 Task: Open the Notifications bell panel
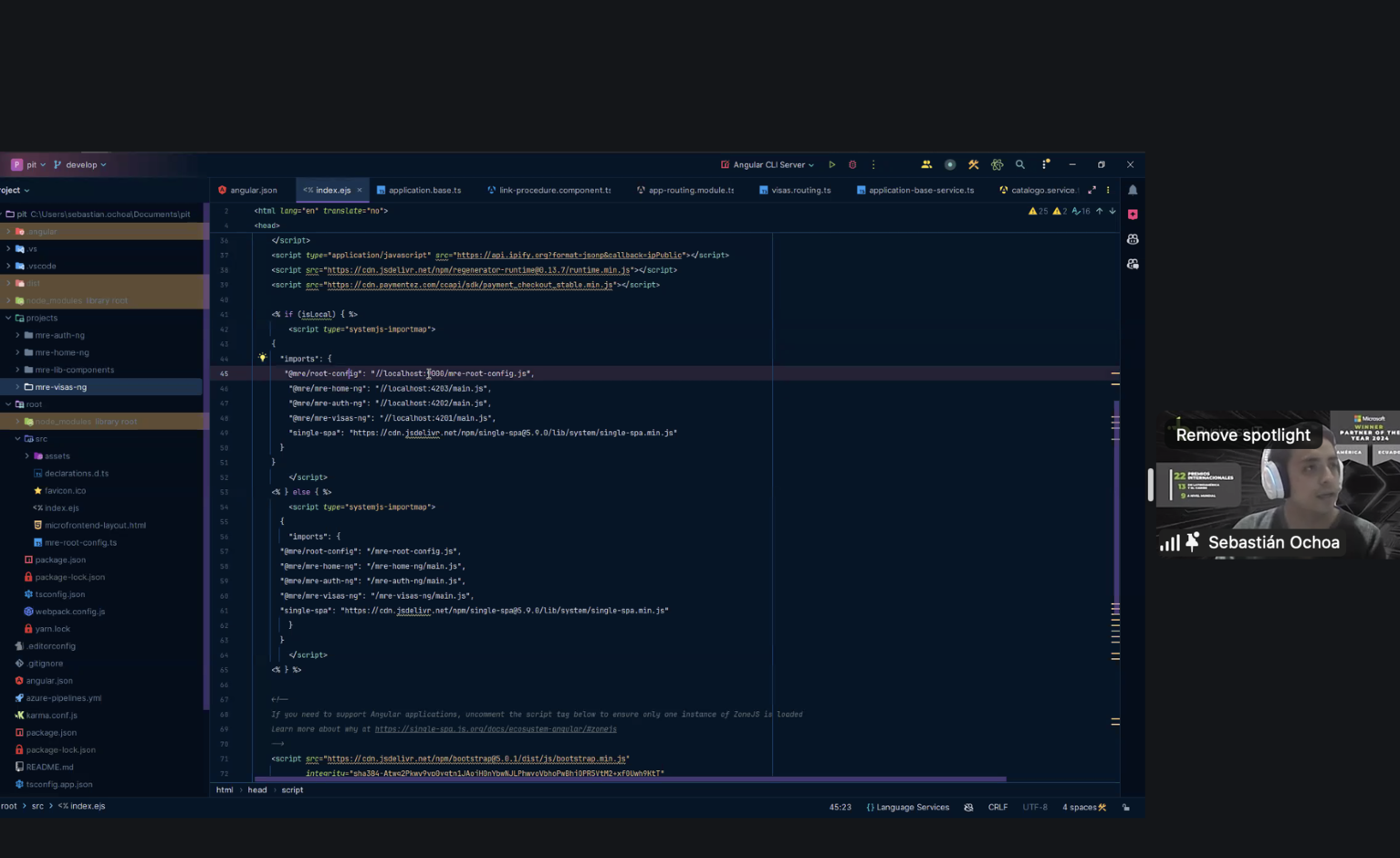point(1133,190)
